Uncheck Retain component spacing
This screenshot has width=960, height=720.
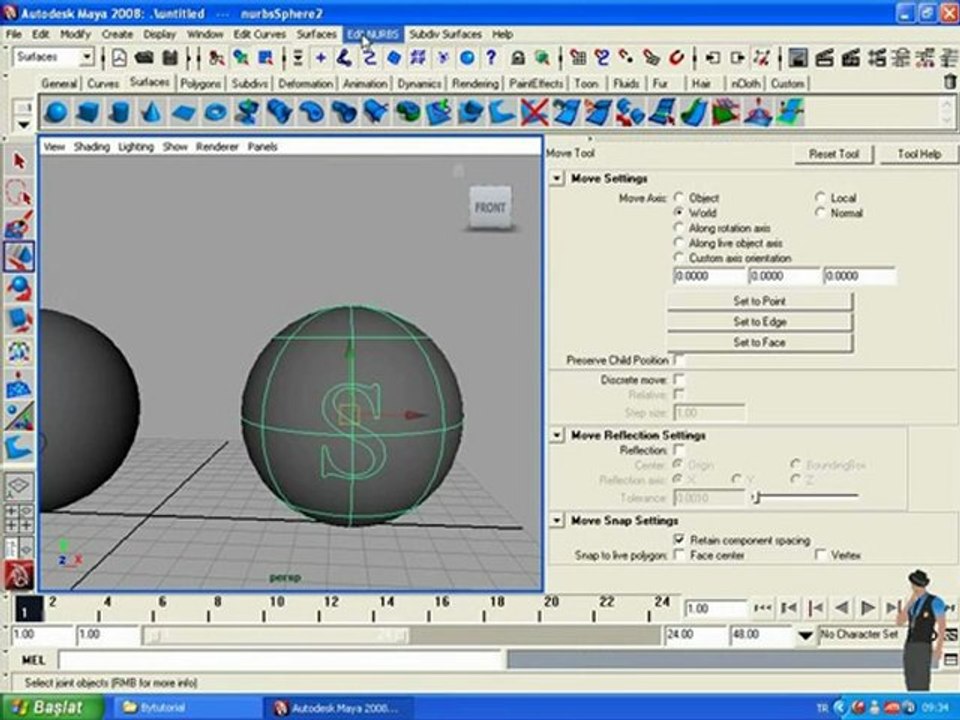[679, 540]
